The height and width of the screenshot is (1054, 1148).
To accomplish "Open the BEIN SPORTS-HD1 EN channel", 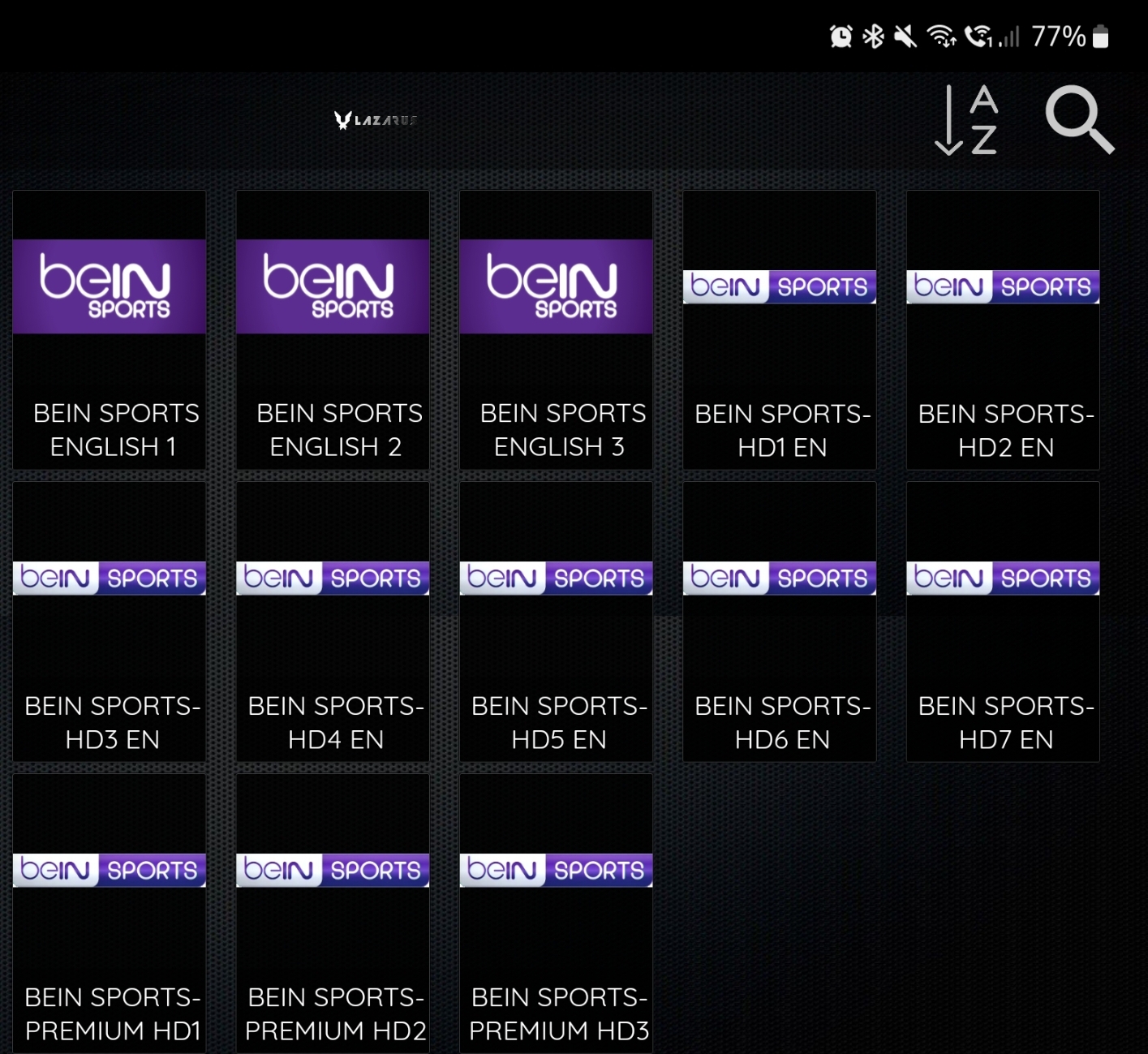I will 780,330.
